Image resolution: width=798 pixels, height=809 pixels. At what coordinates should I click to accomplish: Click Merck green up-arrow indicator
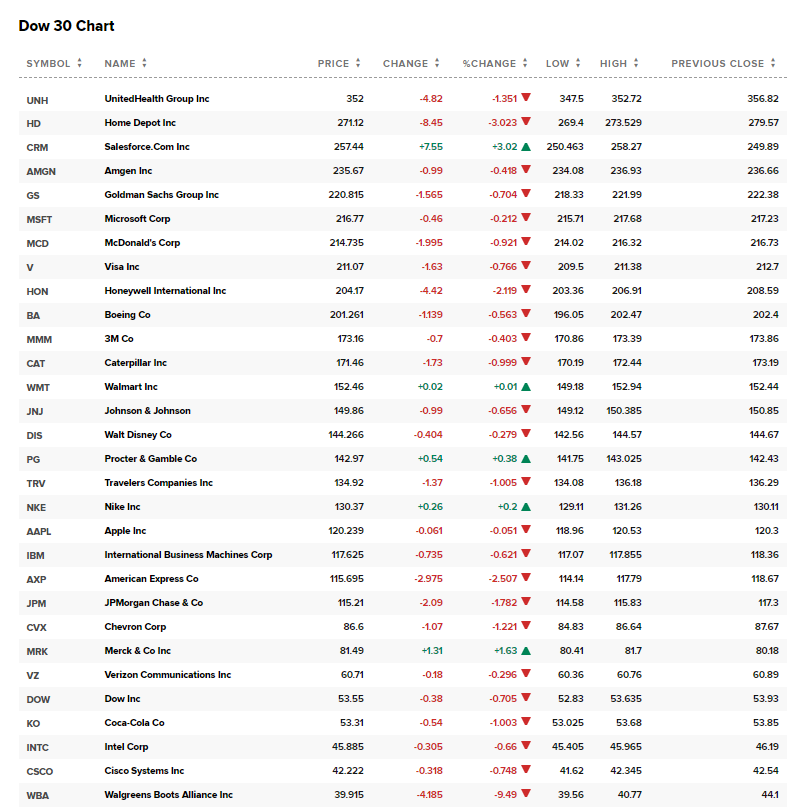click(526, 651)
